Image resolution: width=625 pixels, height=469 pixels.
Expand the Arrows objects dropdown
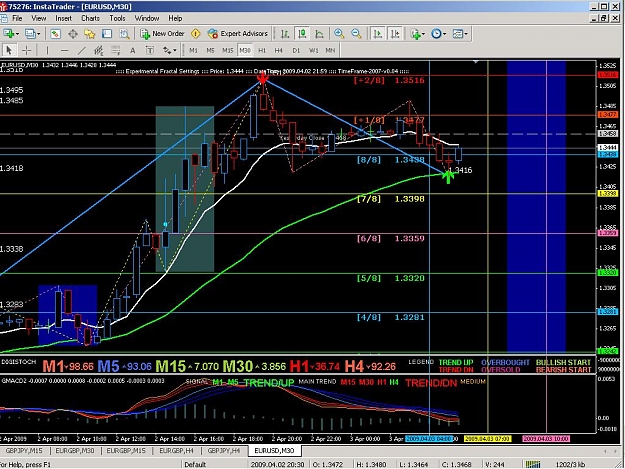[x=169, y=51]
